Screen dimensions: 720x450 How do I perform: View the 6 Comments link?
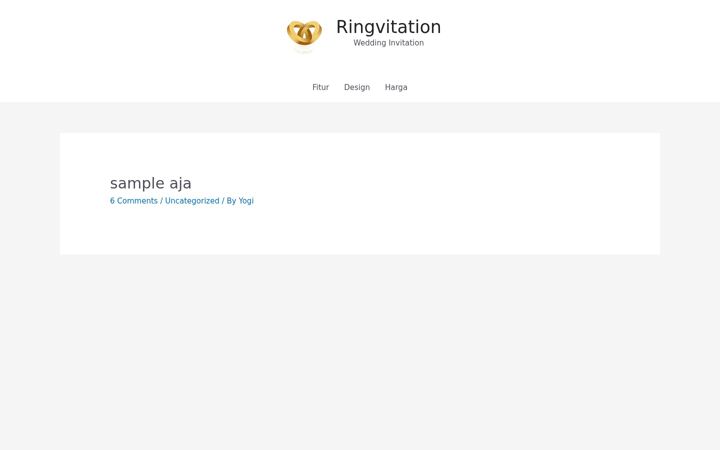pos(134,201)
